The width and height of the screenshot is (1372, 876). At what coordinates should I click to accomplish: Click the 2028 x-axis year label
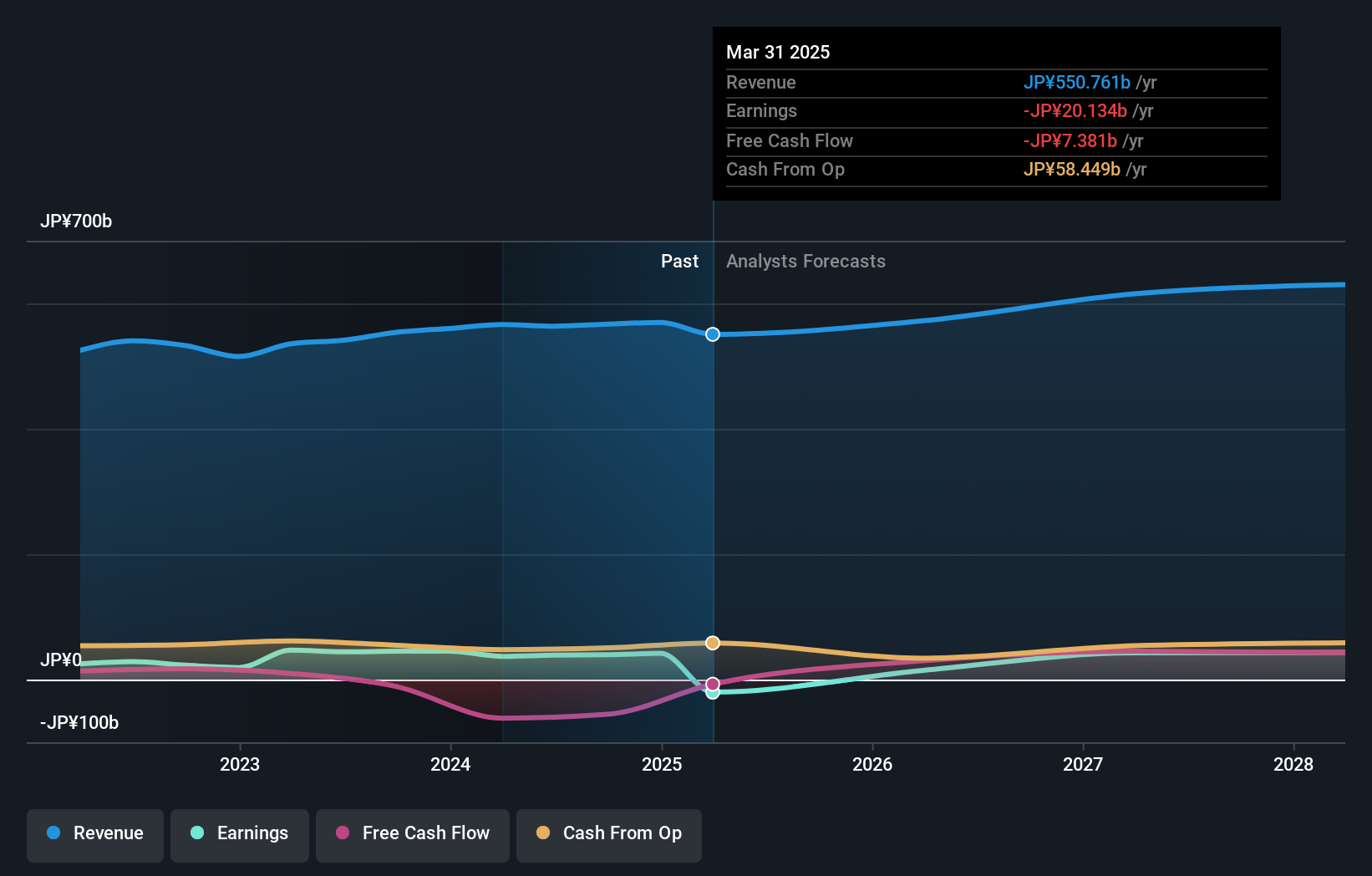tap(1293, 764)
